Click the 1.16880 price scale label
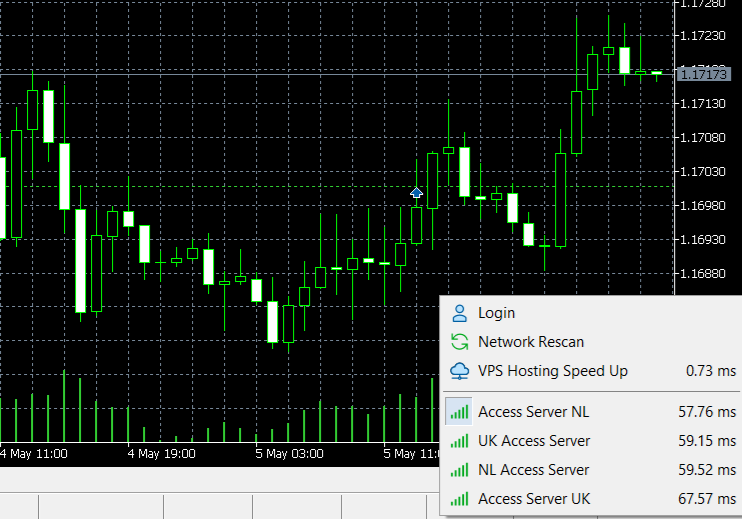Viewport: 742px width, 519px height. click(x=702, y=273)
